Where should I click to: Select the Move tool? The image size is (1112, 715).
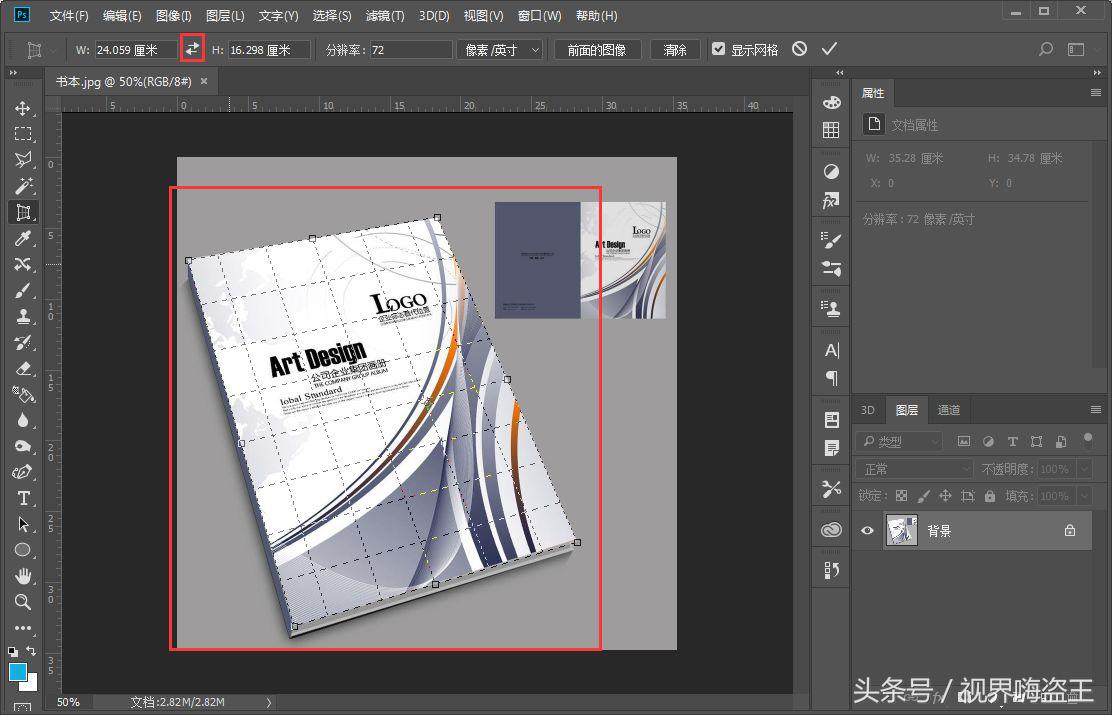pyautogui.click(x=23, y=108)
